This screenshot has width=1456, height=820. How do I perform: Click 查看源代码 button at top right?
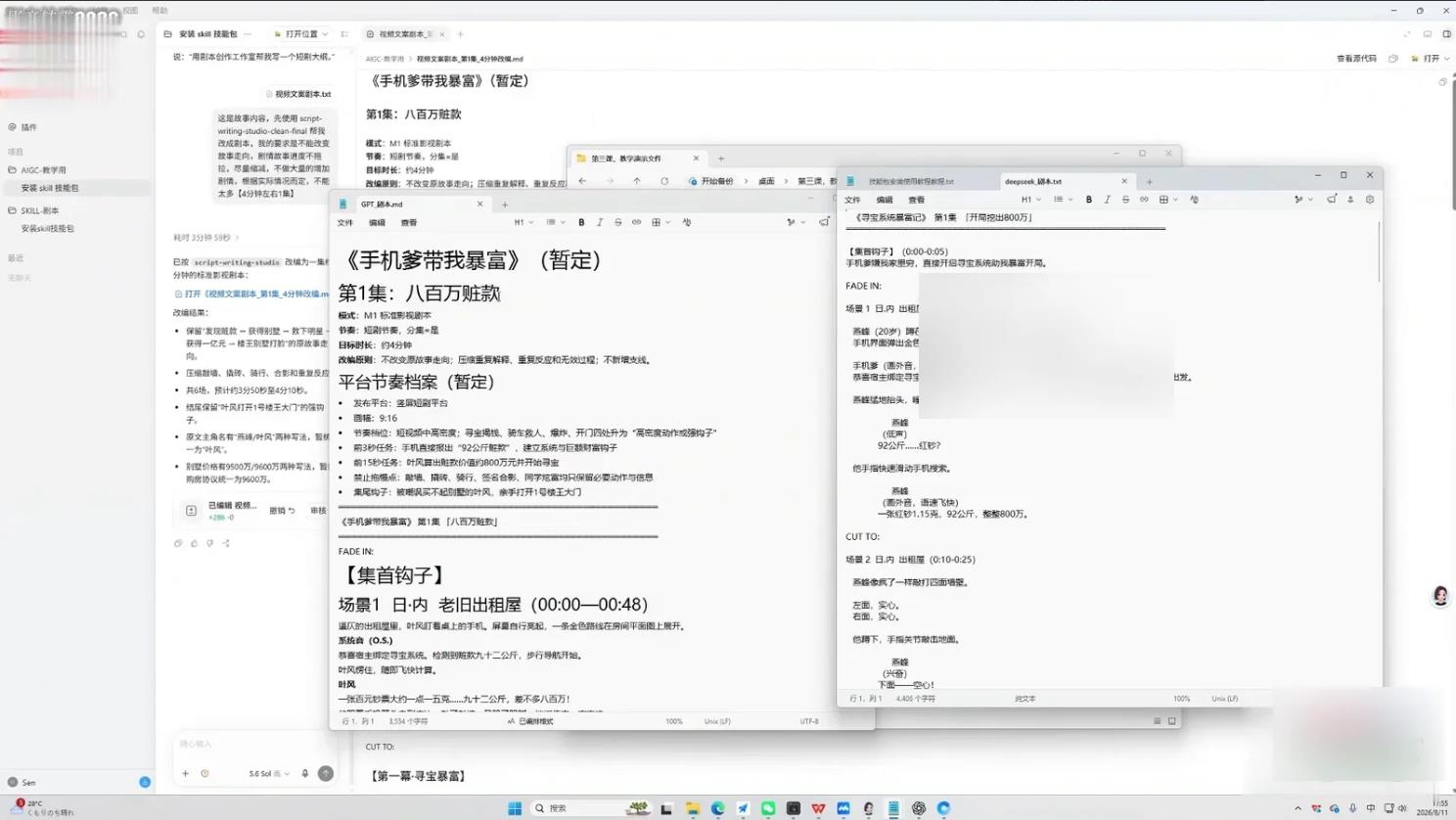point(1356,59)
